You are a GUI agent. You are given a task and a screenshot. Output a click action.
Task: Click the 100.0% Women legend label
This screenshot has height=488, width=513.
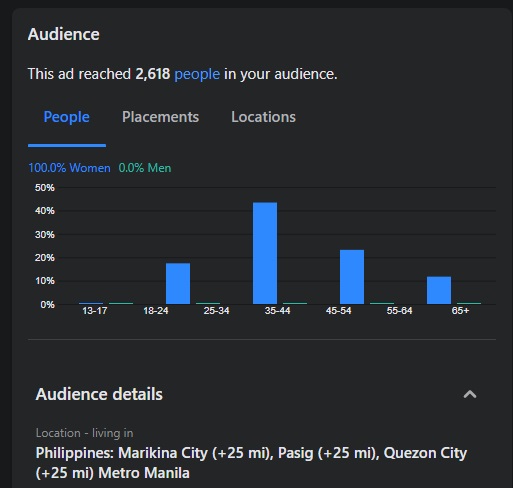pos(69,168)
